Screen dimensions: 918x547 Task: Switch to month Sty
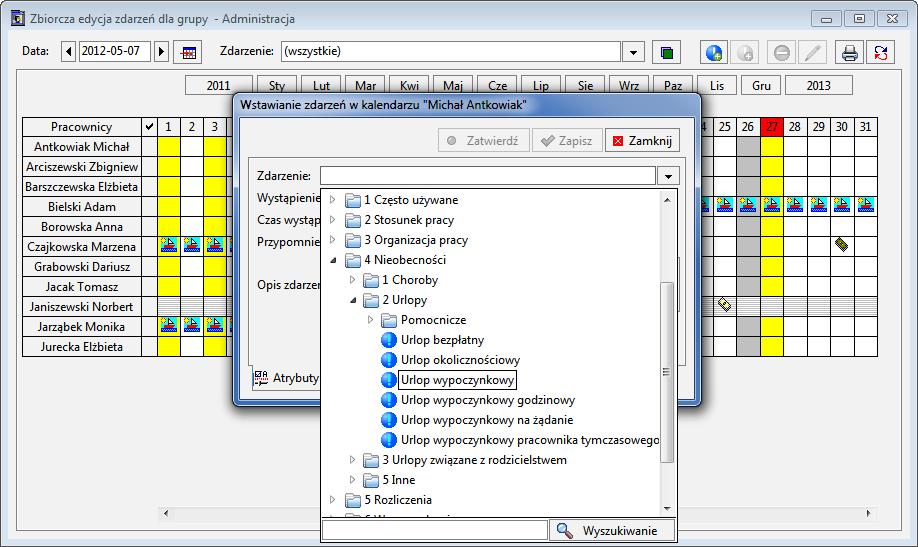(277, 86)
